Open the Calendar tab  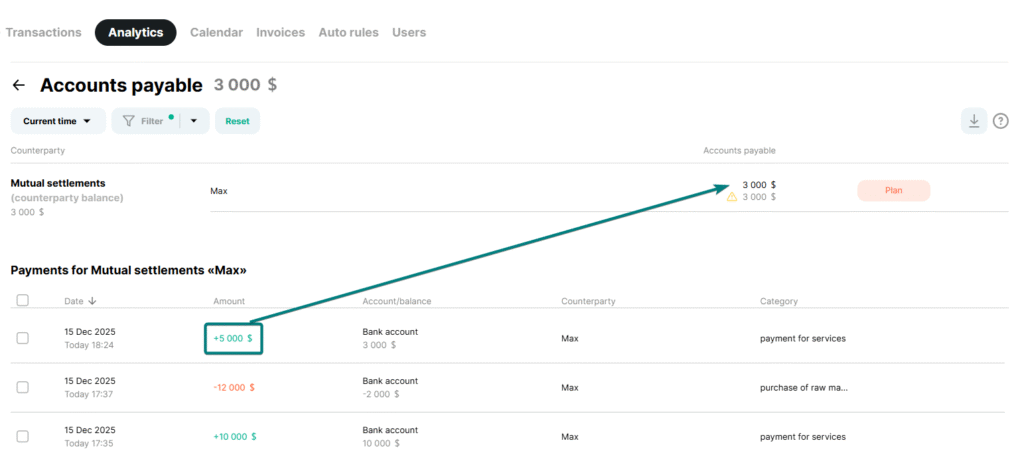(x=216, y=32)
